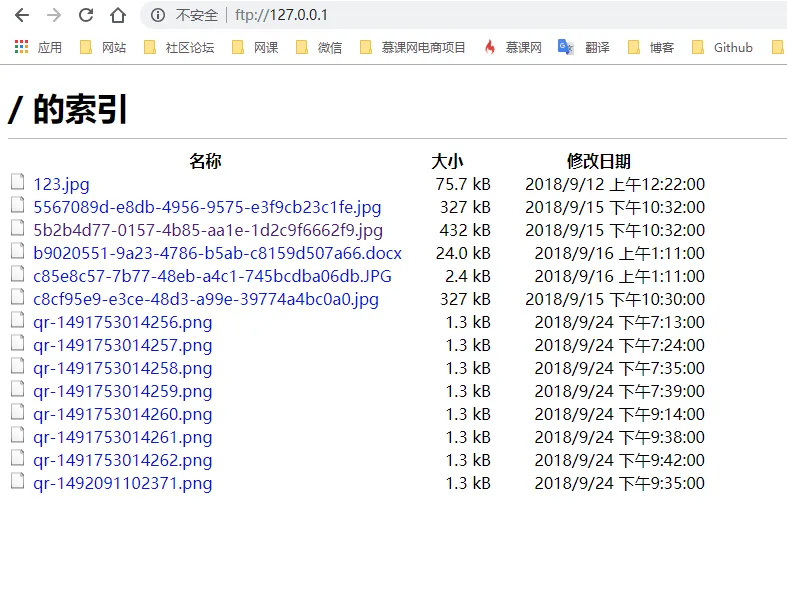Viewport: 787px width, 594px height.
Task: Click file icon beside 5b2b4d77 jpg file
Action: coord(18,228)
